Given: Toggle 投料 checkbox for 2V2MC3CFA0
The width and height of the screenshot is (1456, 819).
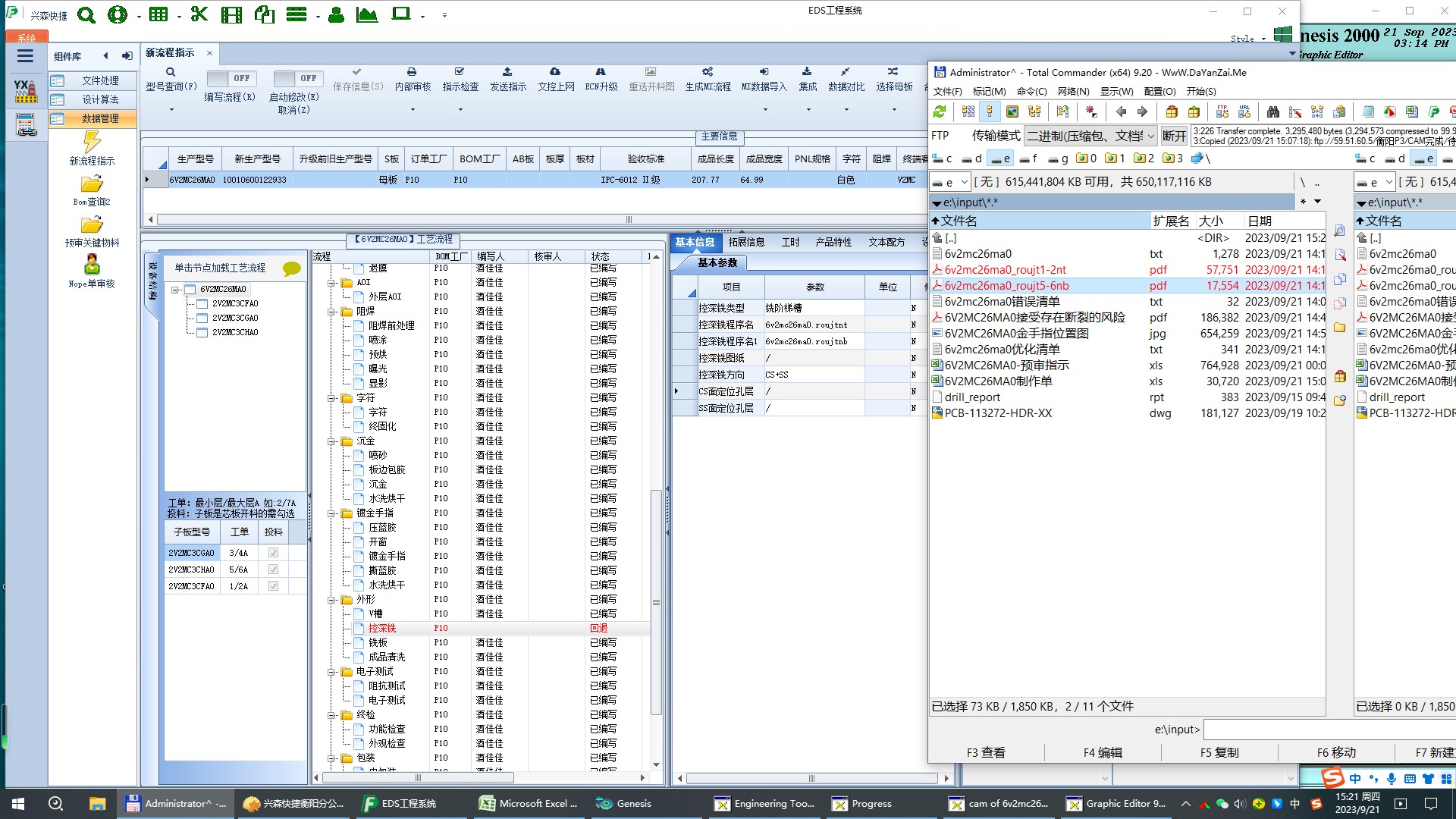Looking at the screenshot, I should click(273, 586).
